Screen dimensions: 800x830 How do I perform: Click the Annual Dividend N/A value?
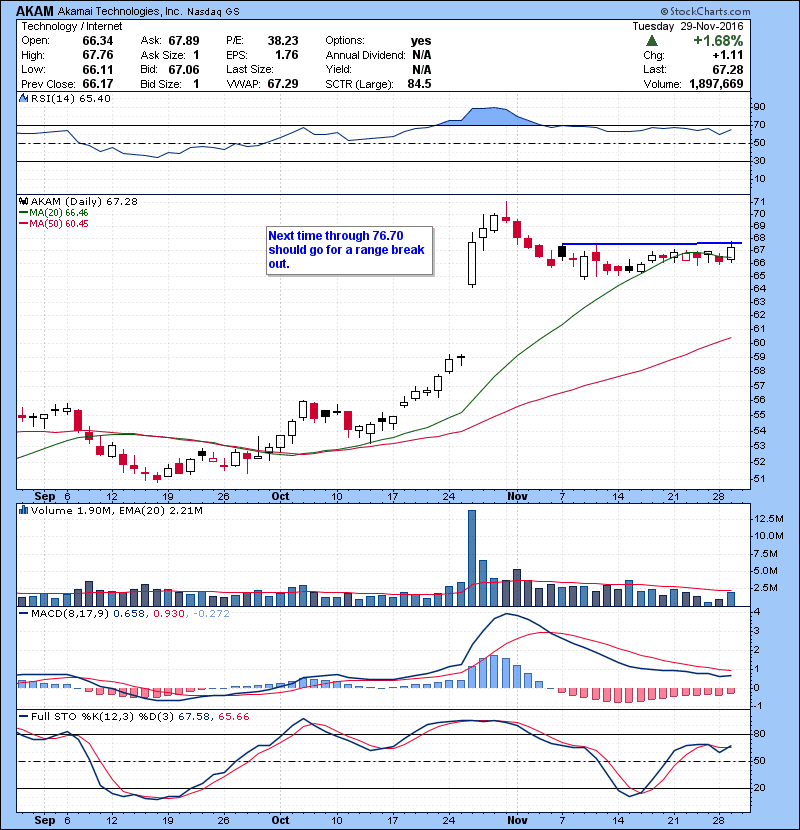point(421,55)
